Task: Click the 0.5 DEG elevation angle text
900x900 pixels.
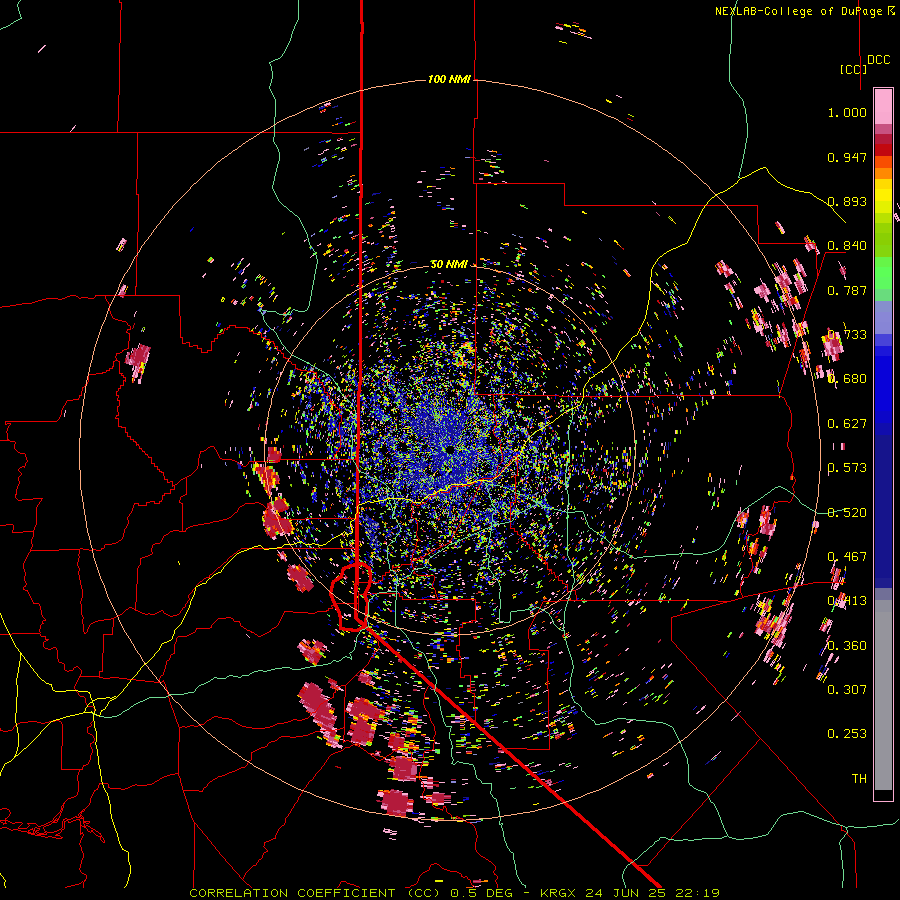Action: click(480, 893)
